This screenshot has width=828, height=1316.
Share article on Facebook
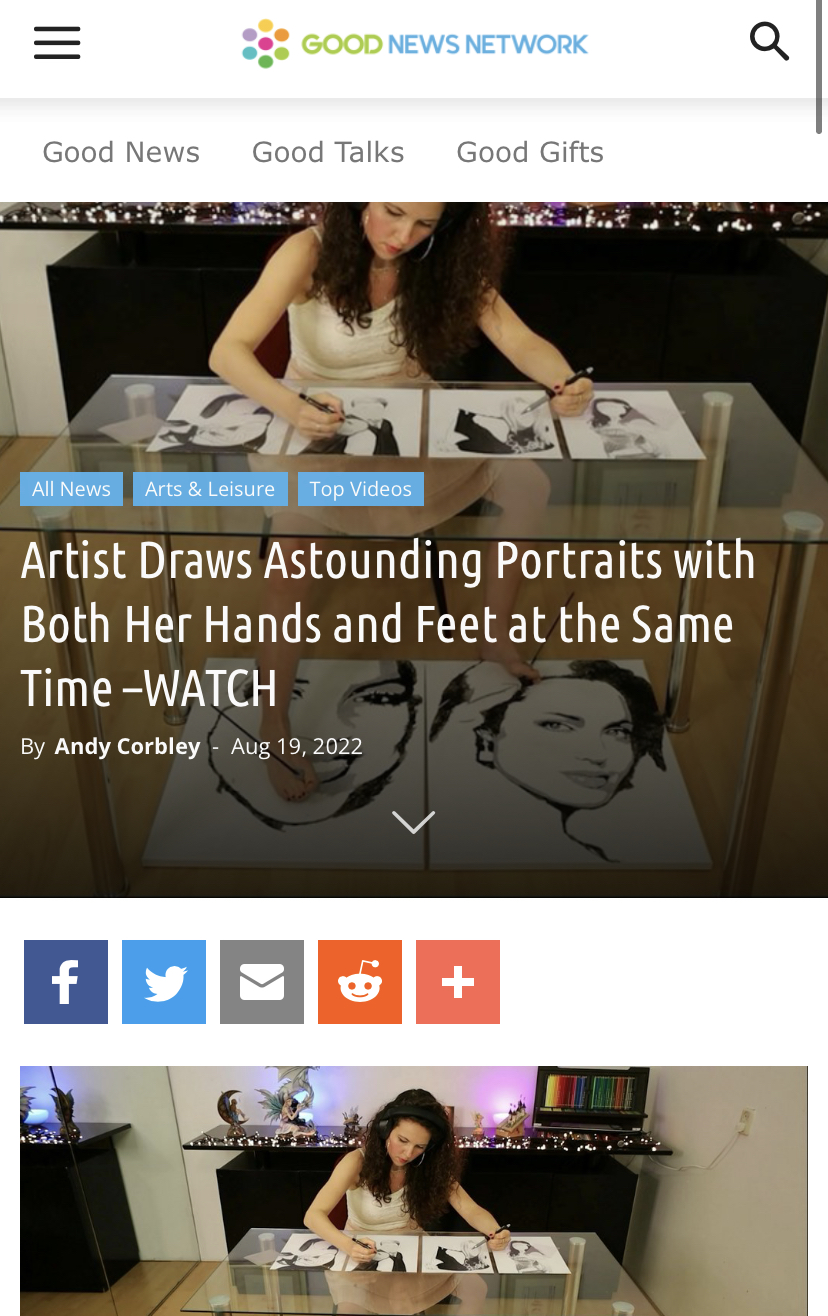tap(66, 982)
